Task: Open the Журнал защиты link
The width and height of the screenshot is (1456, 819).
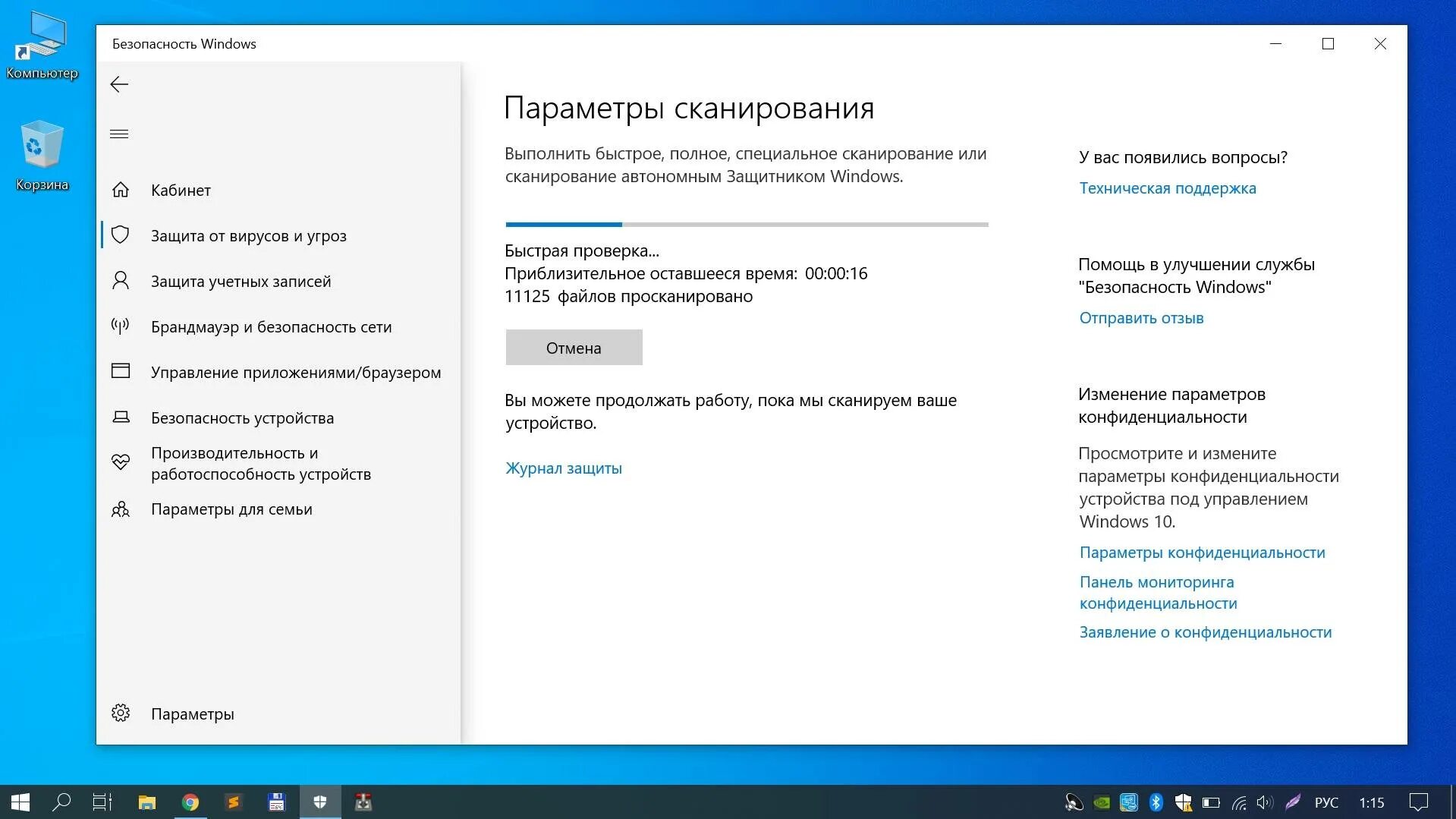Action: (x=564, y=468)
